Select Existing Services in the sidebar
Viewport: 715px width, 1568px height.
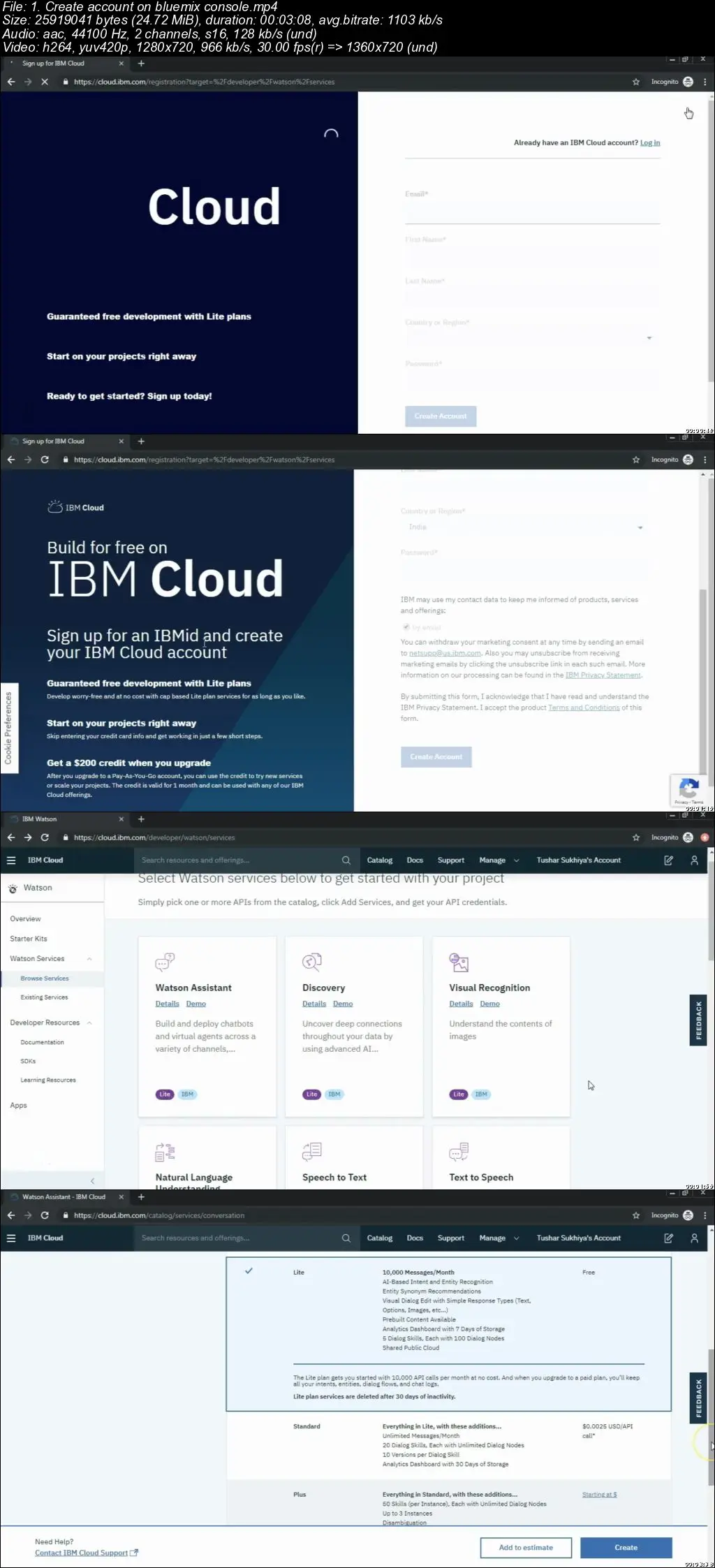(44, 997)
